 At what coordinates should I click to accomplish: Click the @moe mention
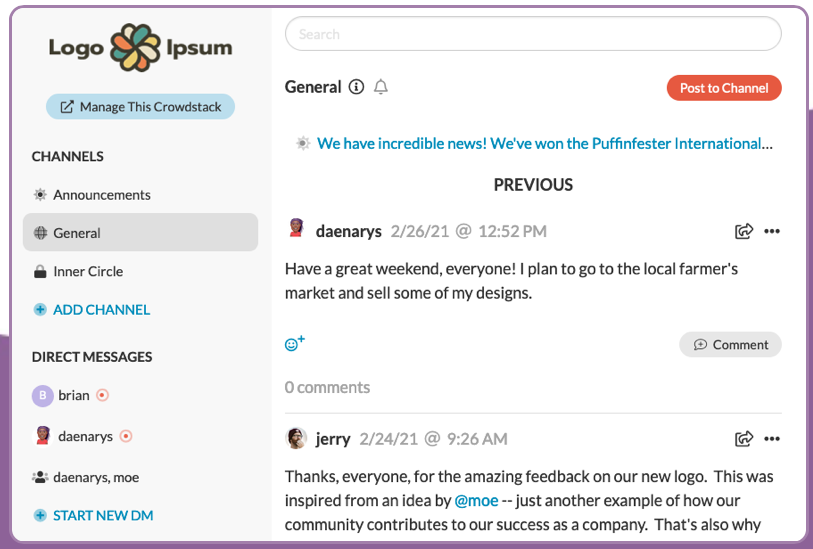[475, 500]
